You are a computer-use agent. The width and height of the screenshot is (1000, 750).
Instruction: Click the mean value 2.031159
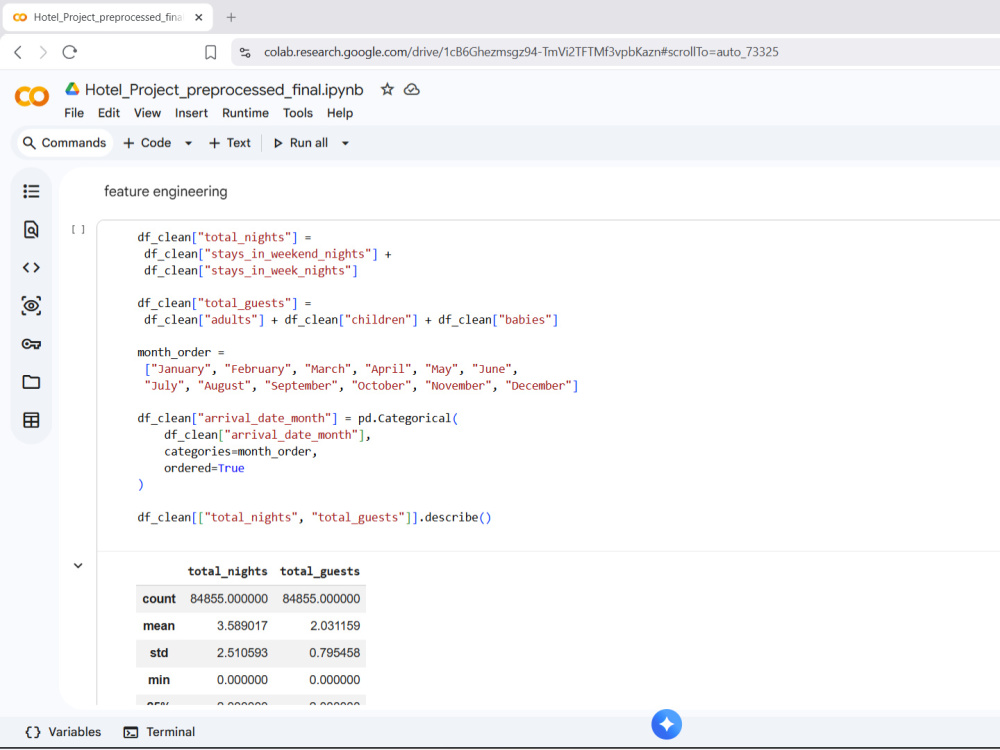coord(335,626)
